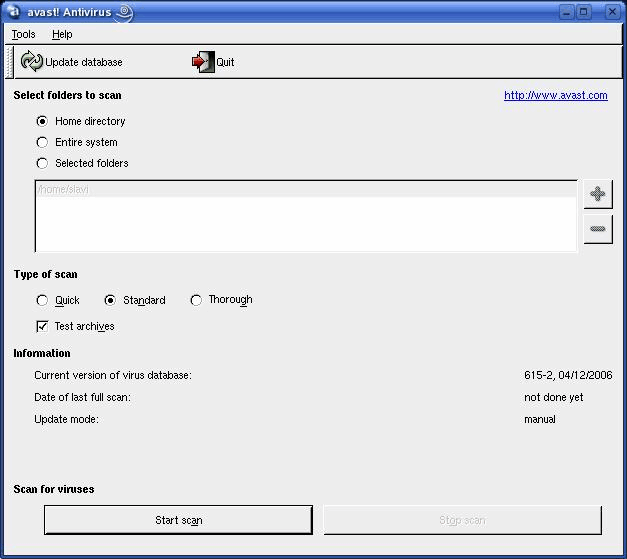Click the Quit icon in toolbar

pos(203,62)
